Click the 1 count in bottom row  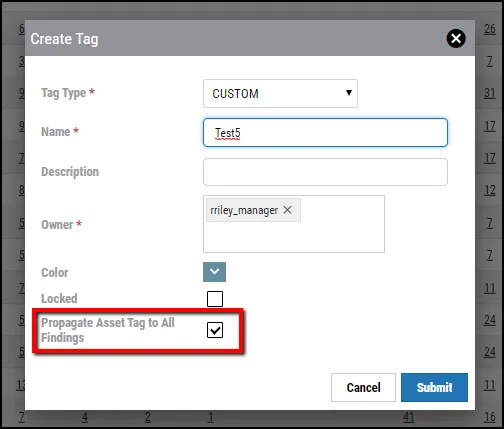[210, 417]
